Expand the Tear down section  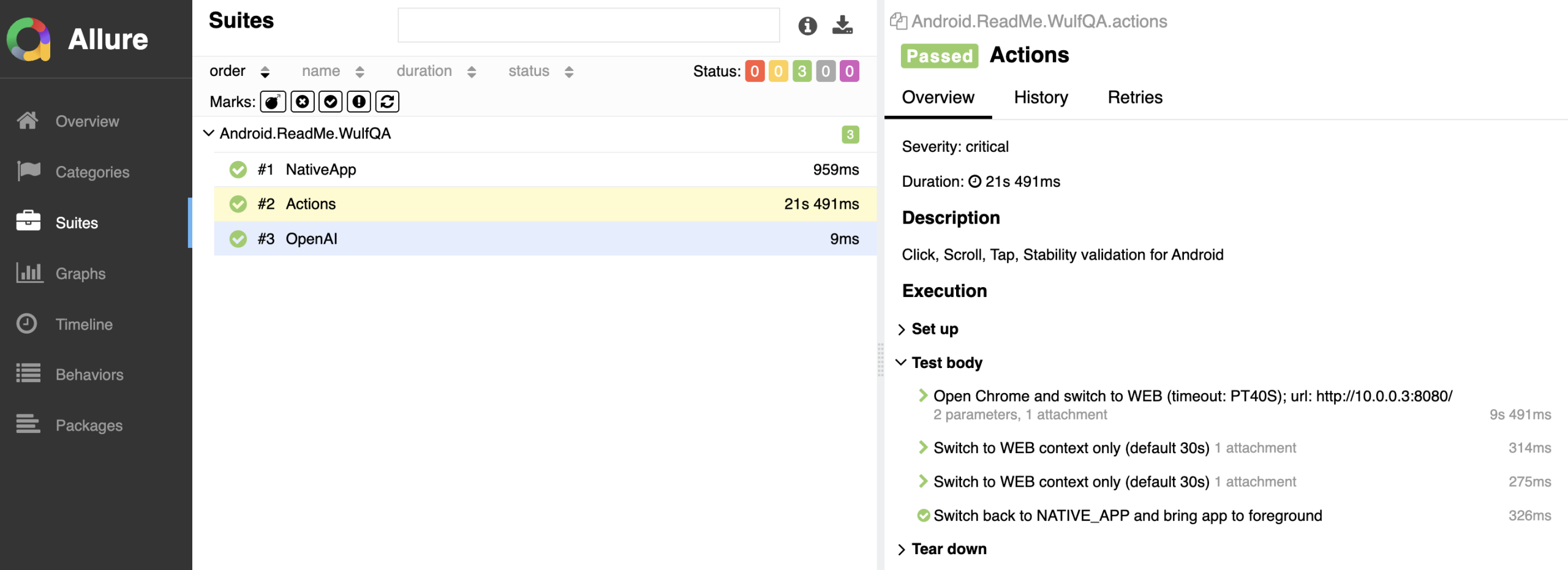coord(902,549)
